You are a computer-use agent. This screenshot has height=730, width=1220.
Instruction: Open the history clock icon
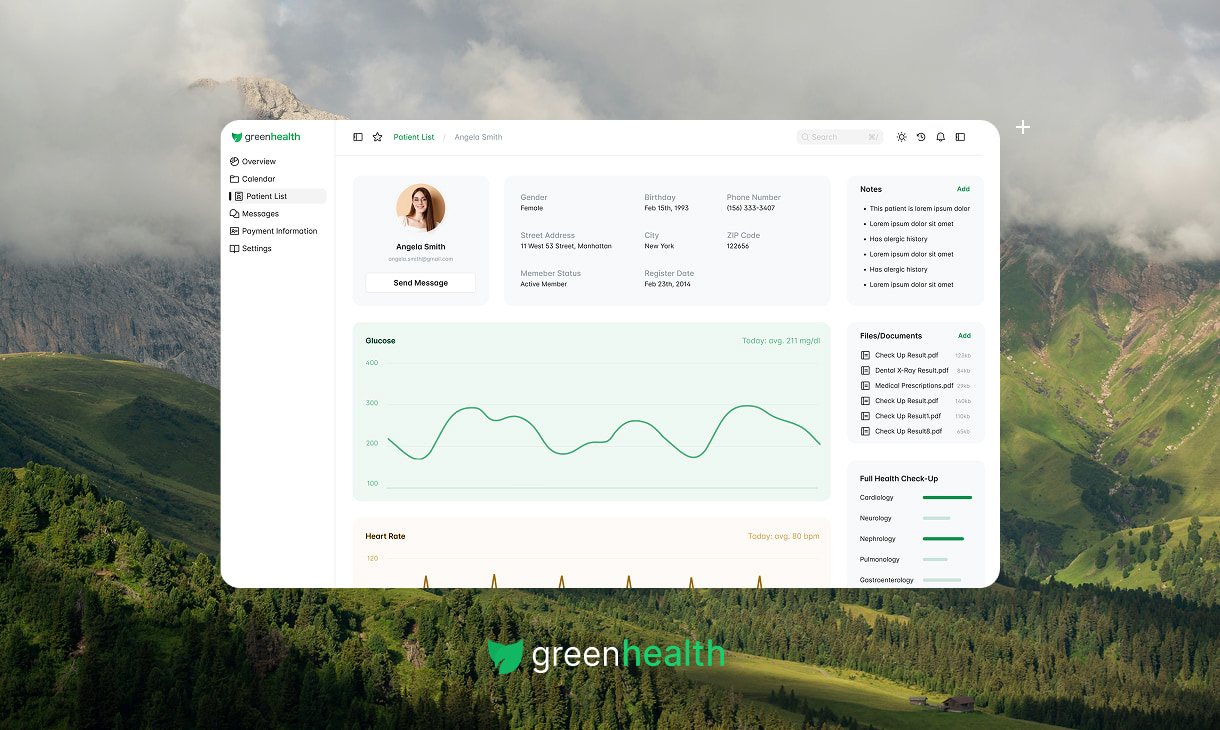pos(921,137)
